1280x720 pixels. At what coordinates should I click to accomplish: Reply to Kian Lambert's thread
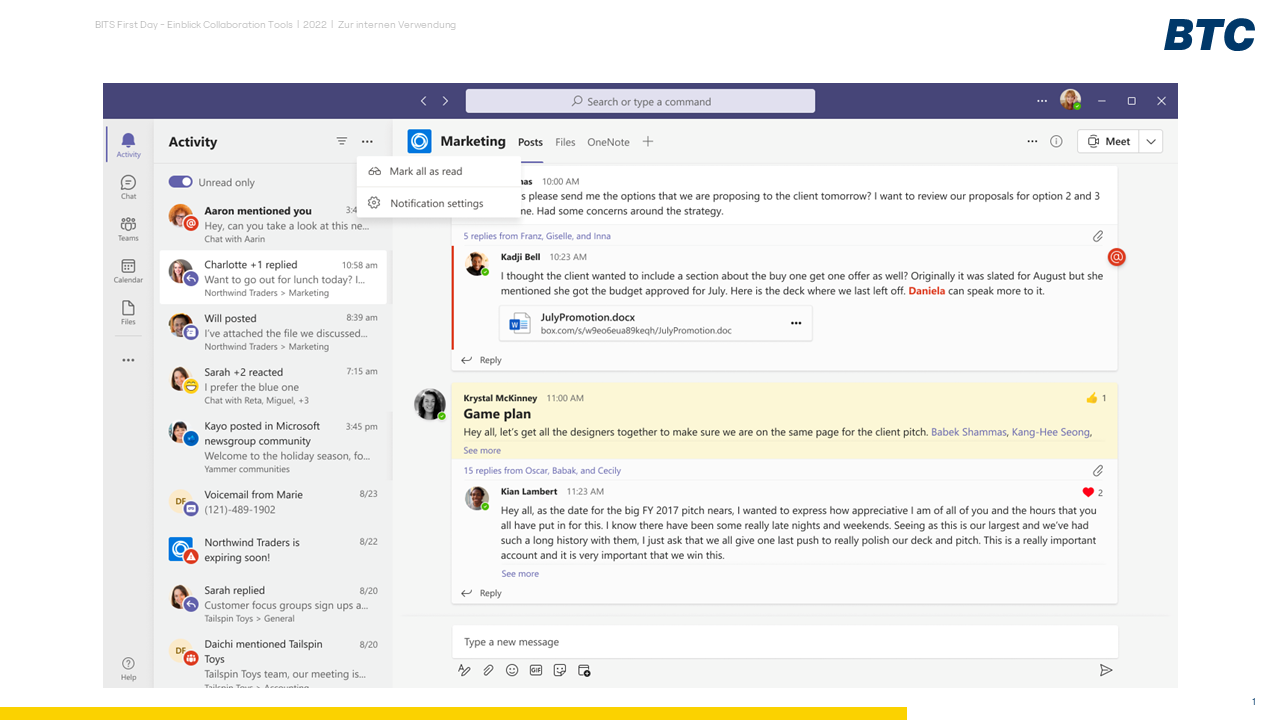coord(481,593)
